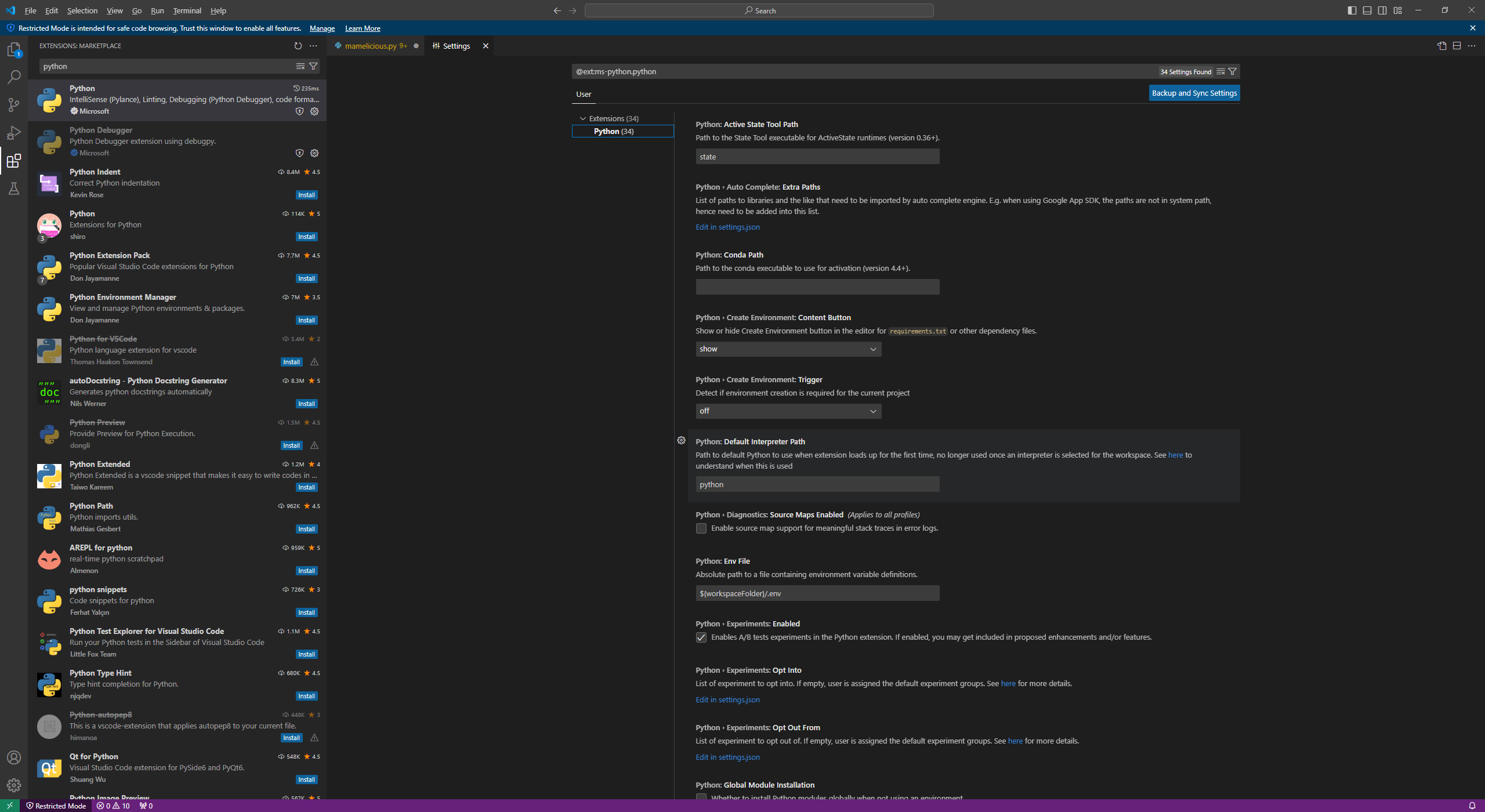Viewport: 1485px width, 812px height.
Task: Open the Terminal menu
Action: (187, 10)
